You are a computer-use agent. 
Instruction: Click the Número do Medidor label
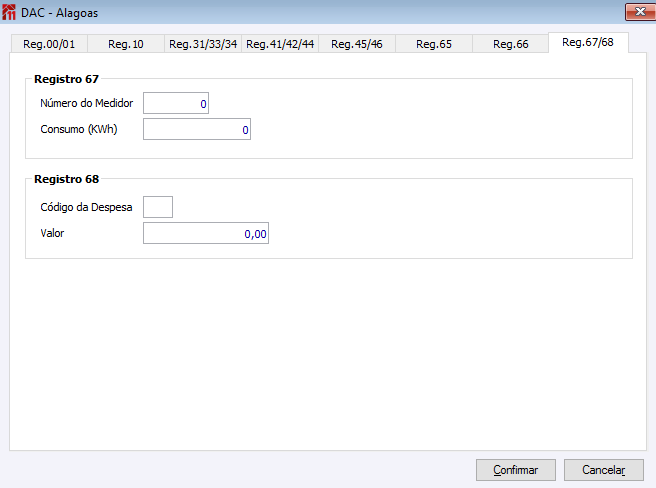[x=86, y=103]
